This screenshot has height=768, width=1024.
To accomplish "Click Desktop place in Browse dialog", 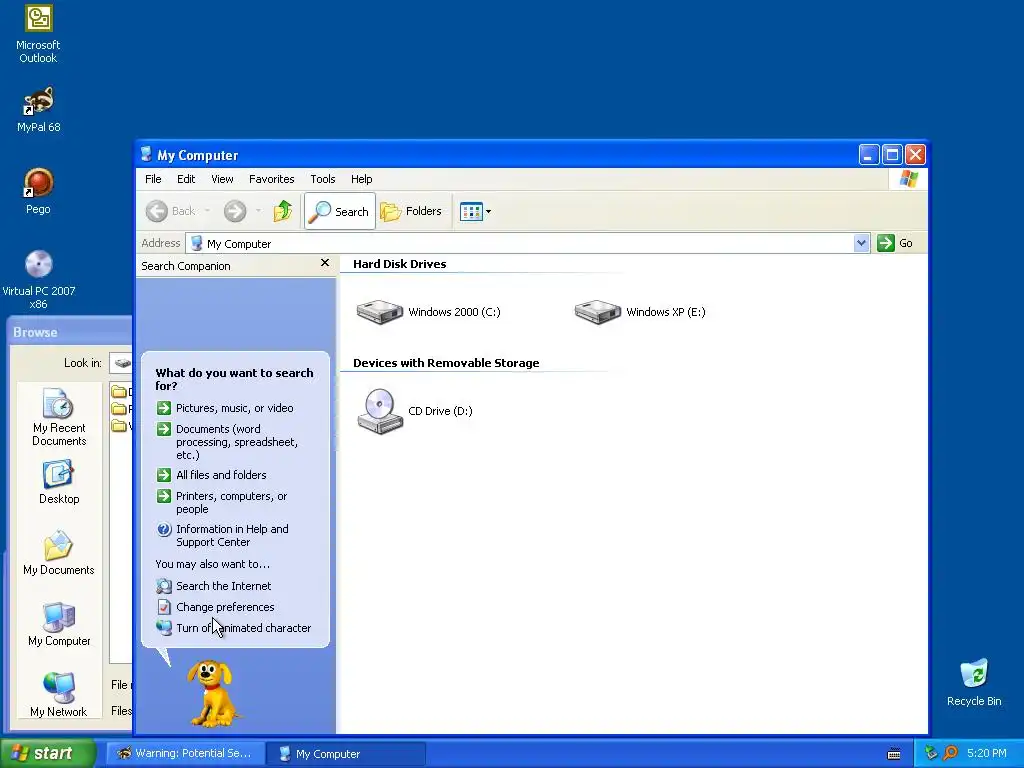I will point(59,482).
